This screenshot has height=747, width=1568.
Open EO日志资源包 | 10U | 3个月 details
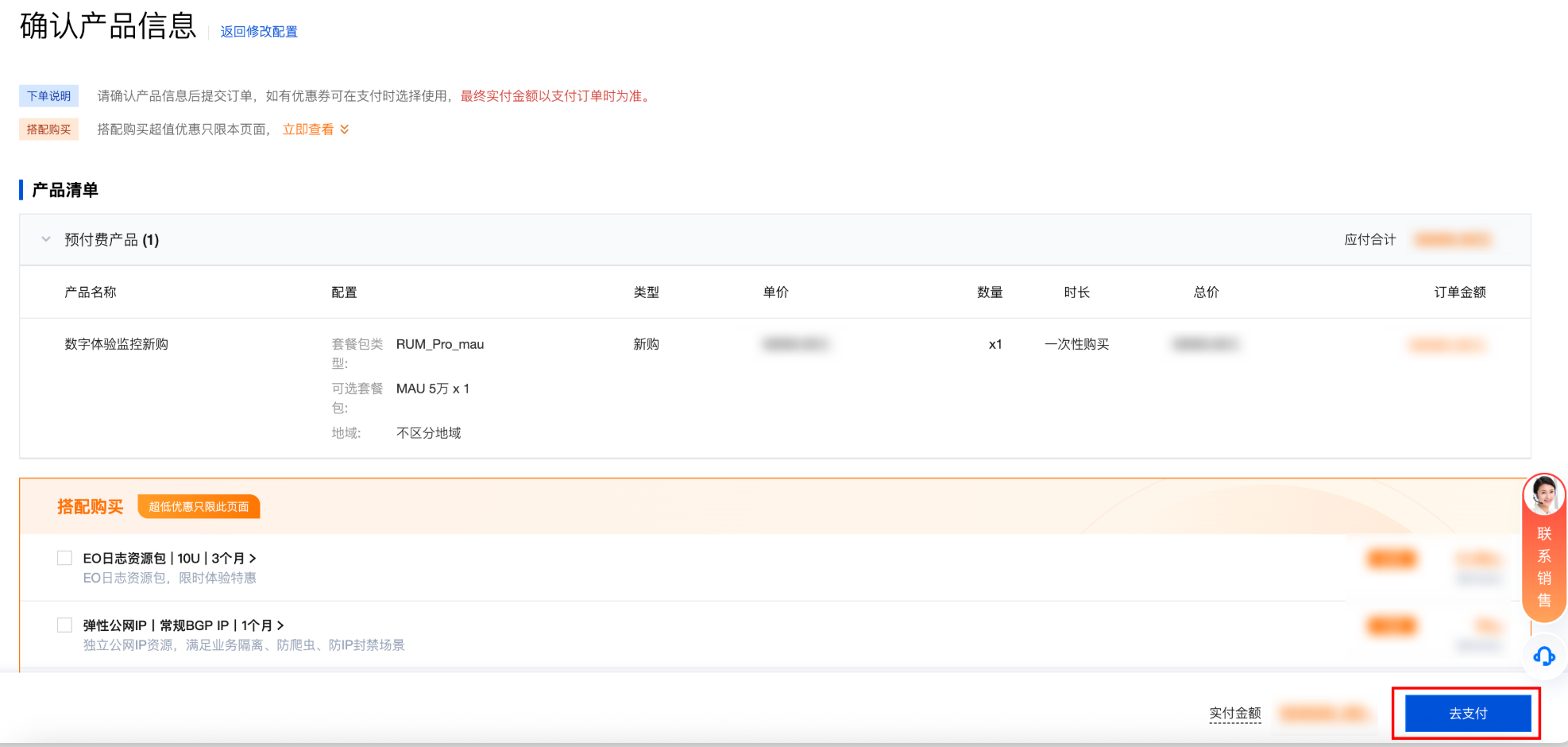tap(169, 559)
